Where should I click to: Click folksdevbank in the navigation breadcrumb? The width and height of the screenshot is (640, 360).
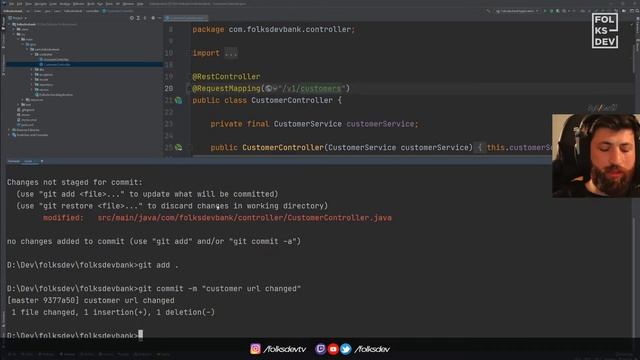coord(12,11)
